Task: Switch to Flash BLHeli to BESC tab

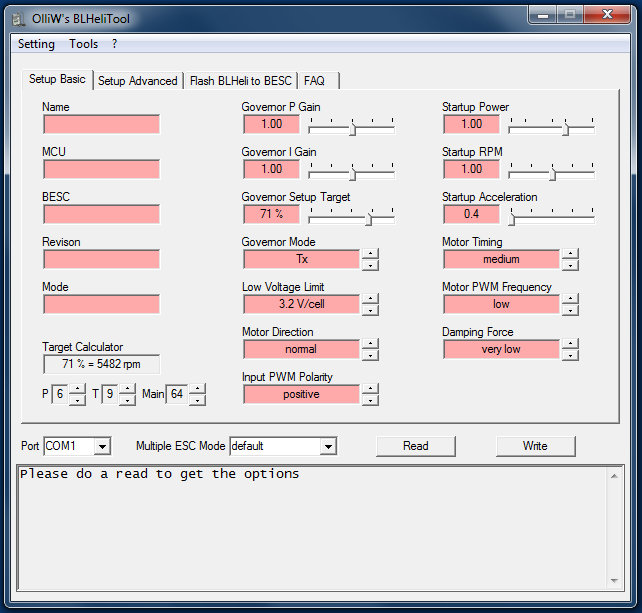Action: click(x=240, y=81)
